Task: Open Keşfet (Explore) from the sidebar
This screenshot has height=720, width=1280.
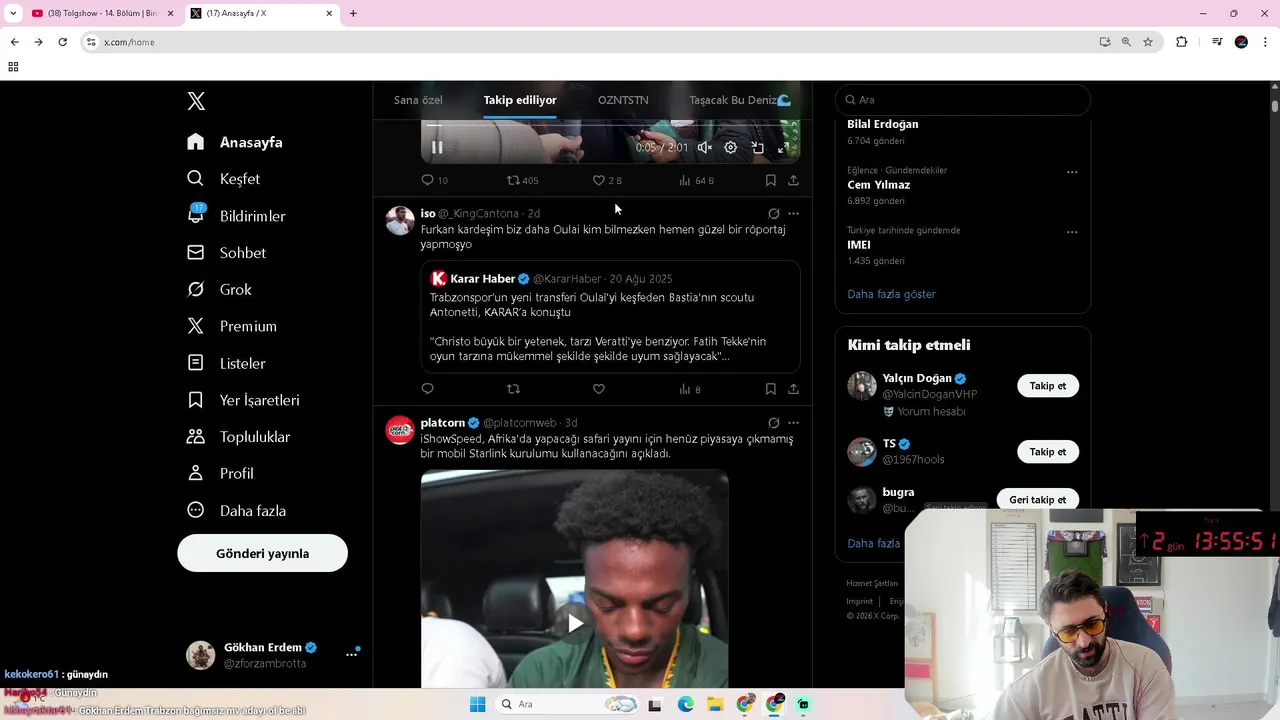Action: 224,179
